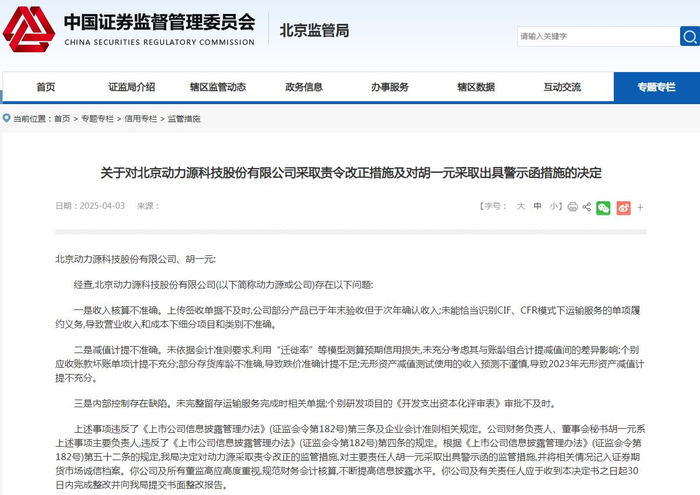Click the print page icon
Image resolution: width=700 pixels, height=495 pixels.
[x=572, y=207]
